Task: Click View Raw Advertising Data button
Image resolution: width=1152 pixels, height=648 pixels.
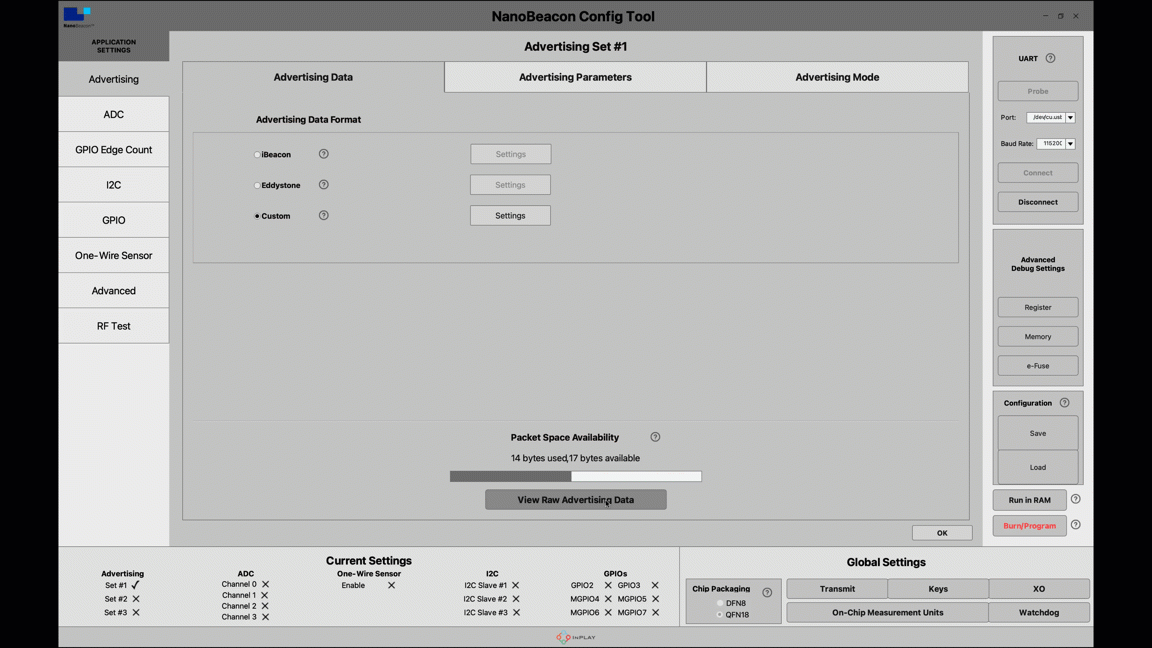Action: click(x=575, y=500)
